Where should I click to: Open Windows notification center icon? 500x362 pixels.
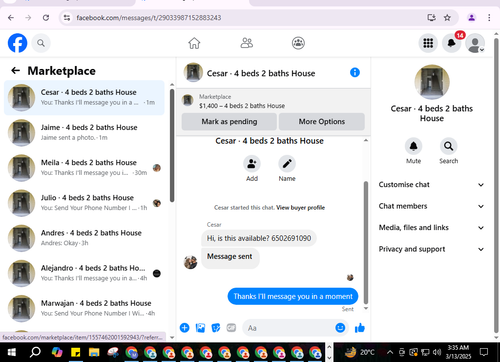pyautogui.click(x=484, y=352)
